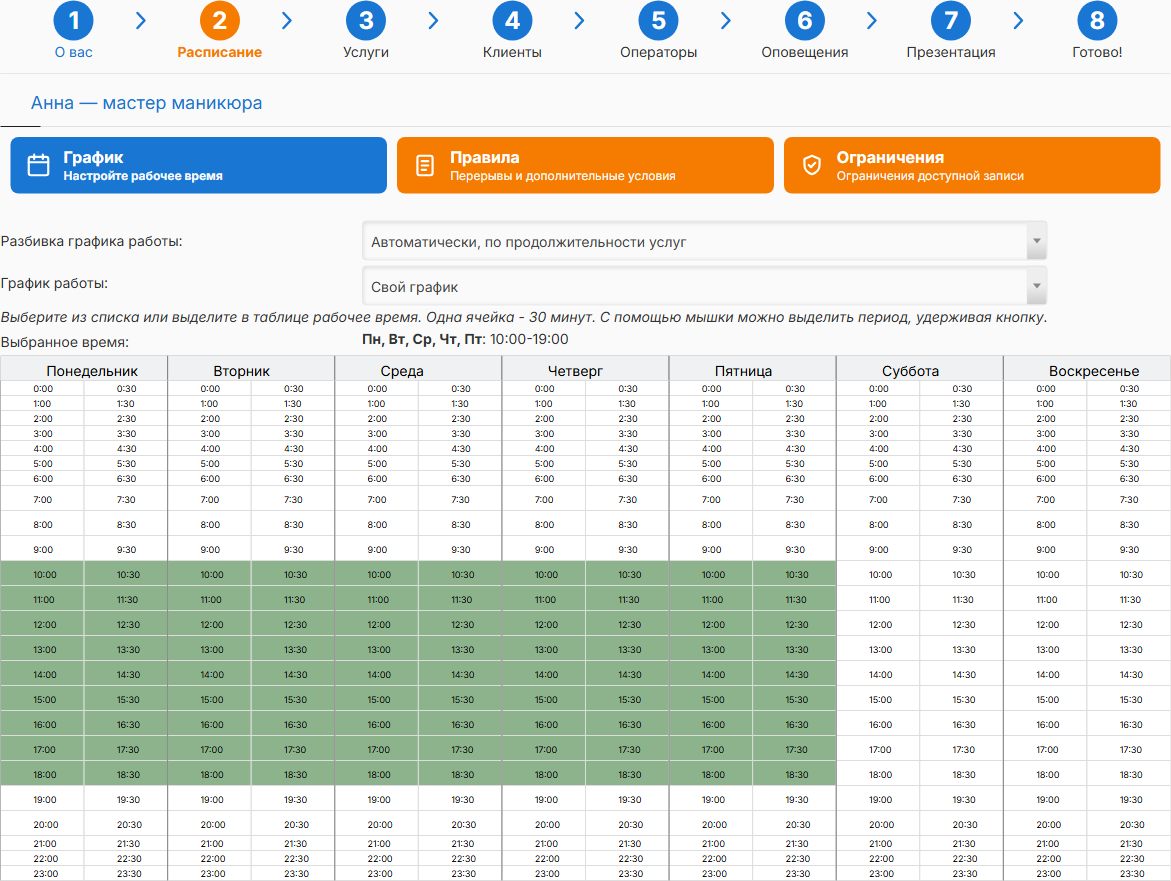The height and width of the screenshot is (881, 1171).
Task: Open step 4 circle 'Клиенты'
Action: tap(512, 20)
